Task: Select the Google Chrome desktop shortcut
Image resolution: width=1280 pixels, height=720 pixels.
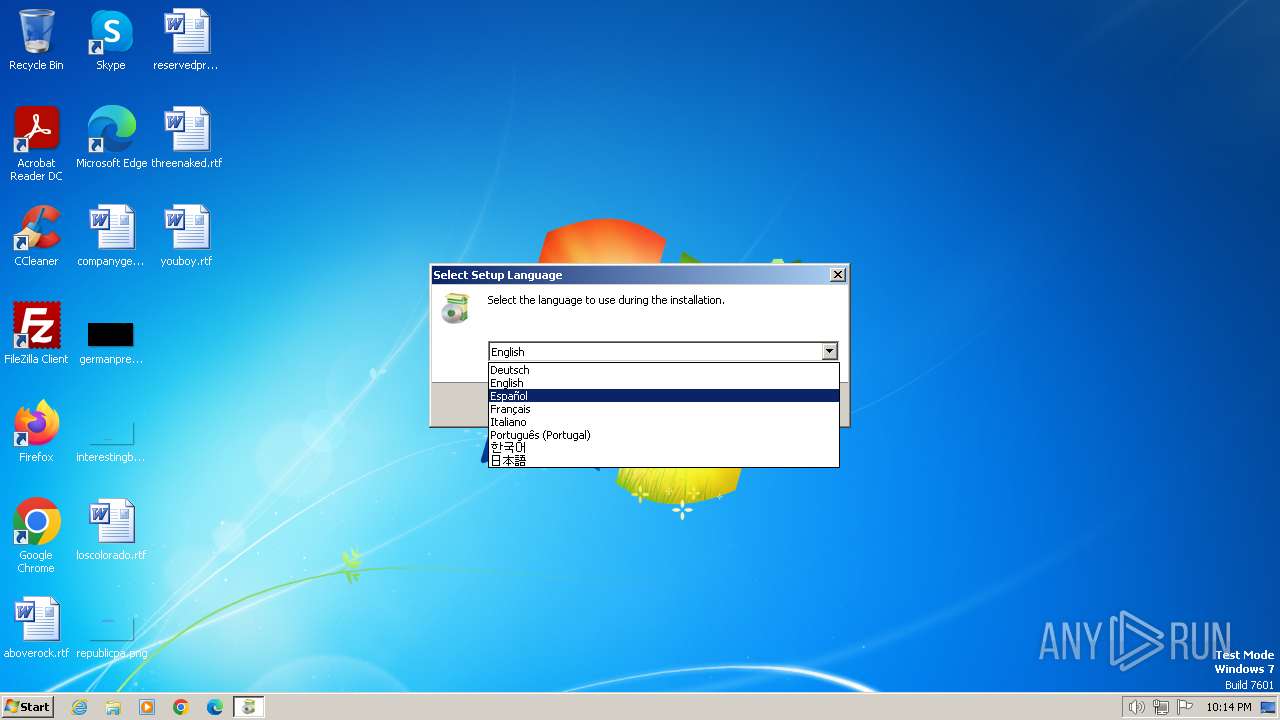Action: pyautogui.click(x=36, y=536)
